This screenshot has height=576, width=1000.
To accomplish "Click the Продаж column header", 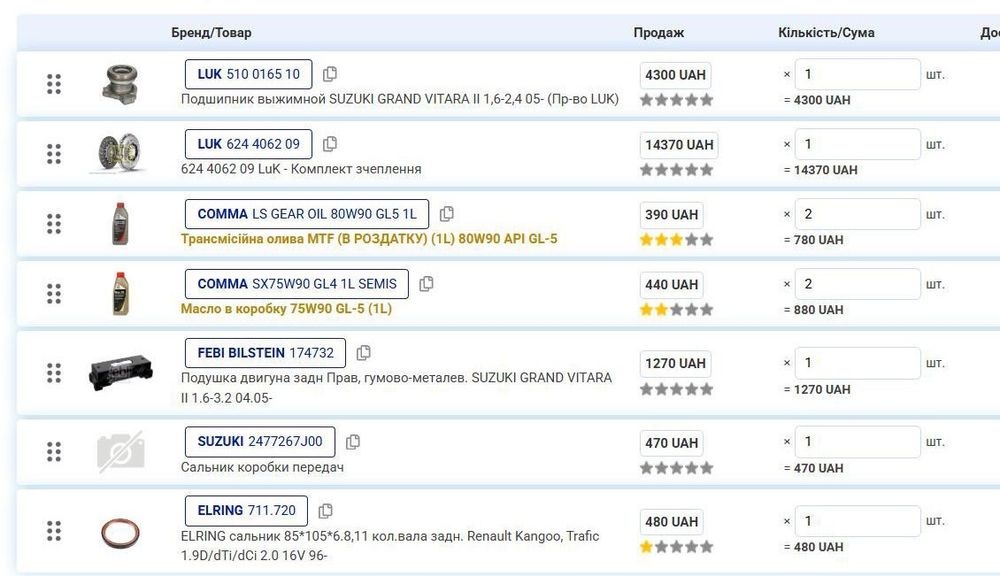I will [659, 33].
